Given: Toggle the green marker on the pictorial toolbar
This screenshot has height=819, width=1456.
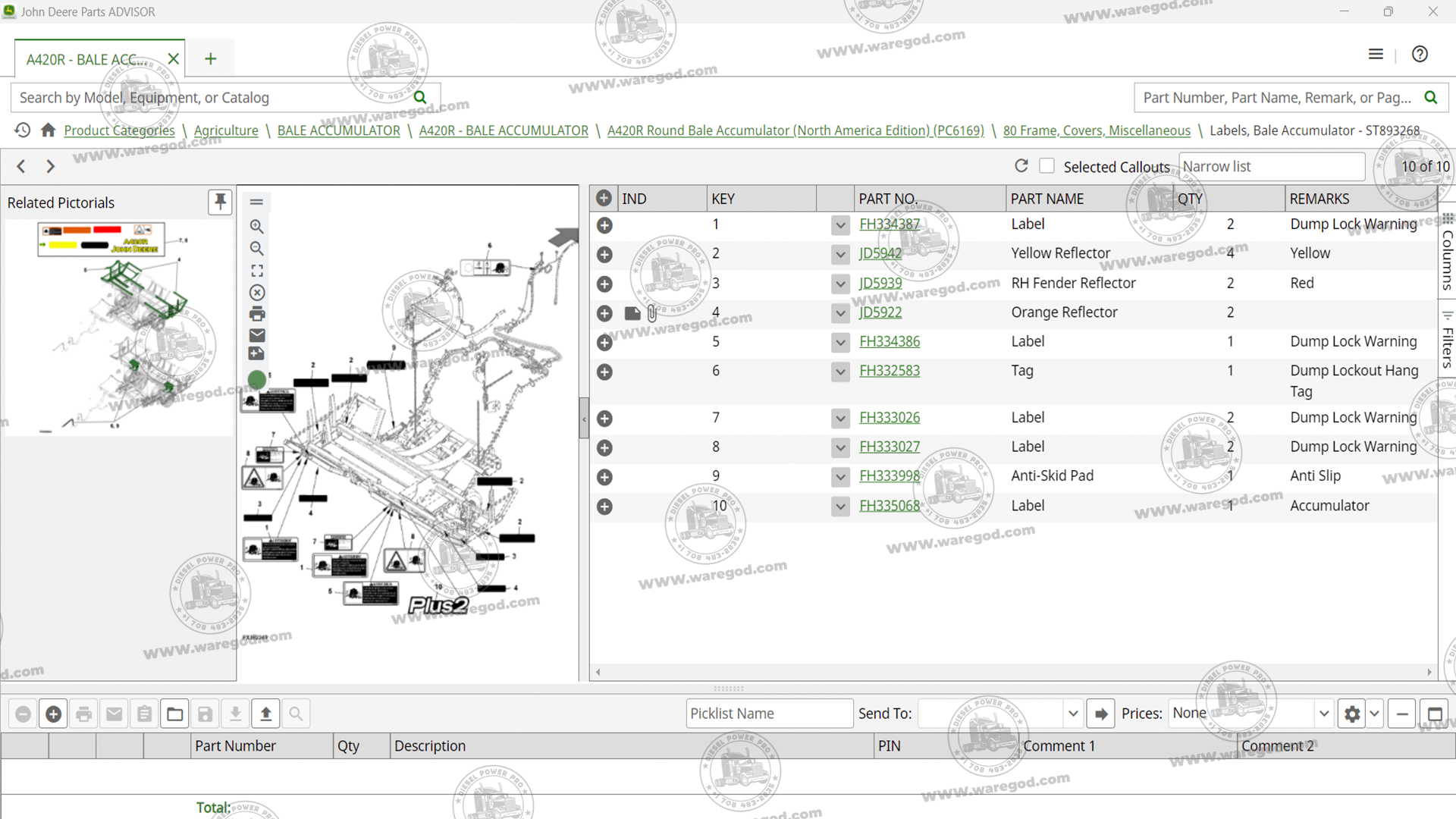Looking at the screenshot, I should point(256,380).
